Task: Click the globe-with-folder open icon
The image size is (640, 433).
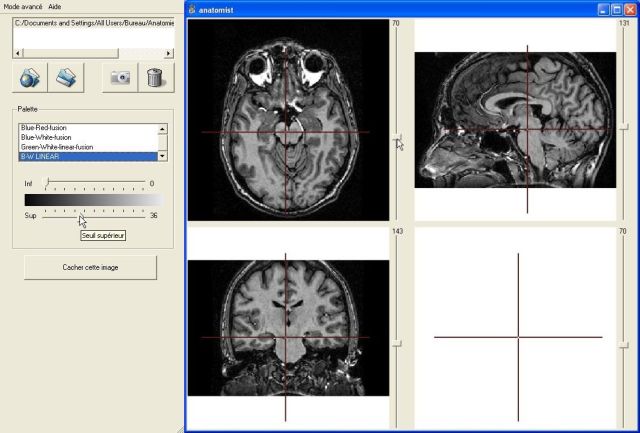Action: tap(30, 77)
